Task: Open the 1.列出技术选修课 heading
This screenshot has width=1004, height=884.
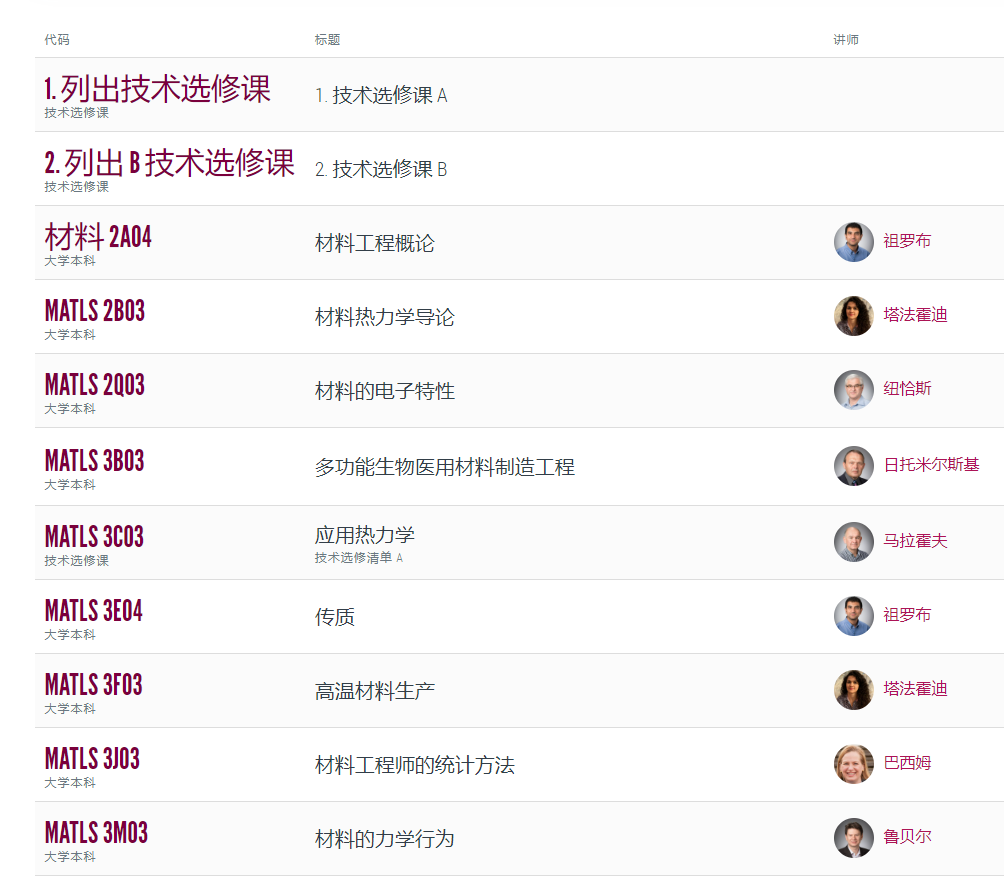Action: tap(157, 89)
